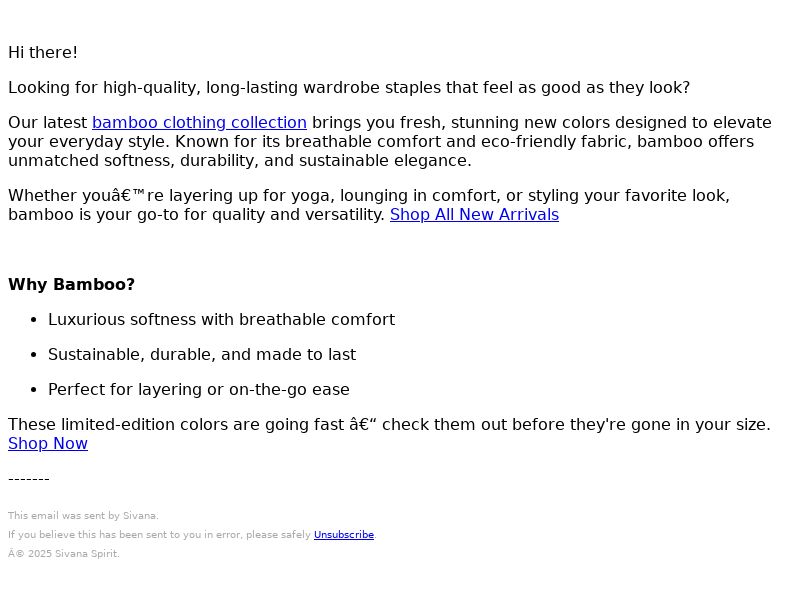
Task: Click 'unmatched softness, durability' text line
Action: [x=240, y=161]
